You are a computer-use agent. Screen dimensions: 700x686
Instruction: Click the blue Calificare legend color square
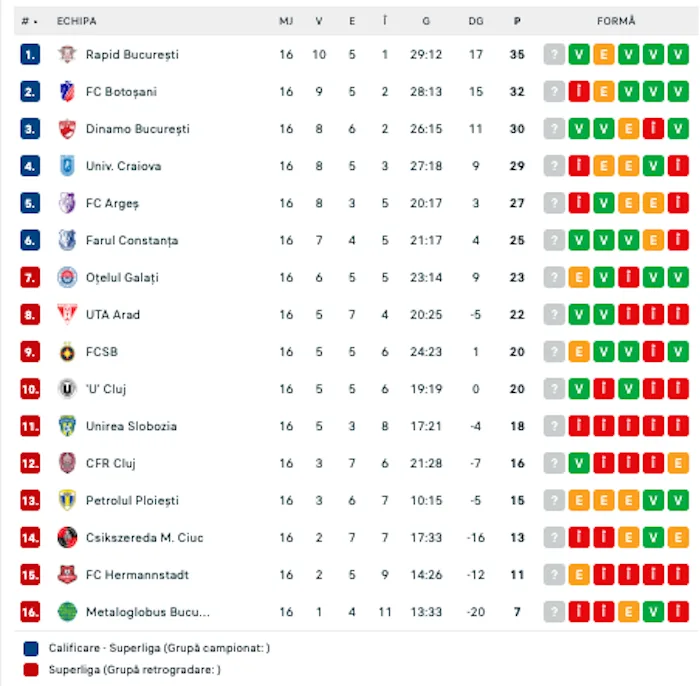click(31, 648)
